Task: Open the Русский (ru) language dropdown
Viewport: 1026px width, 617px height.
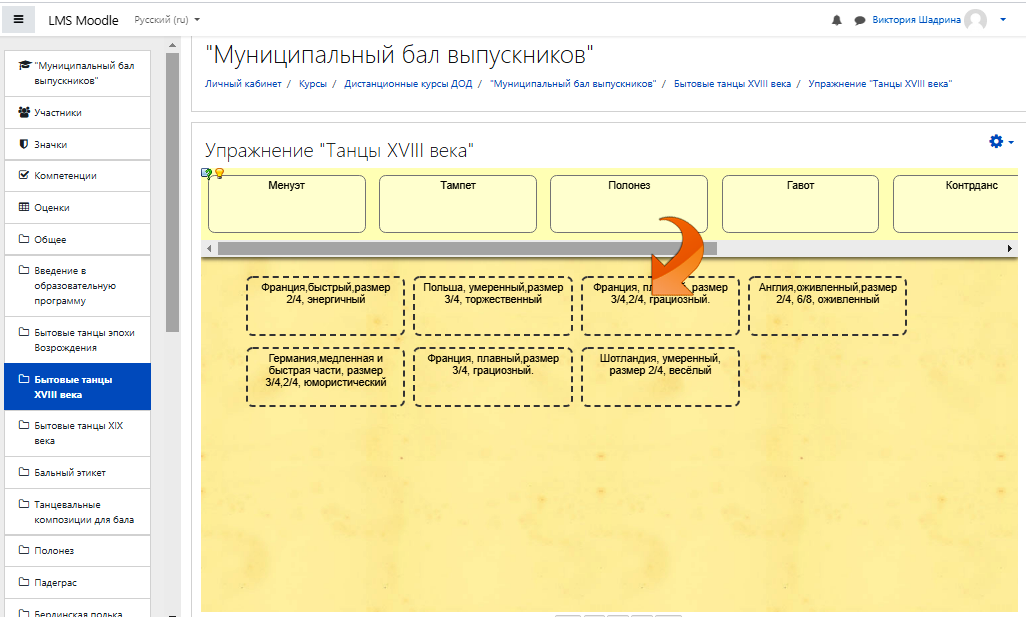Action: pyautogui.click(x=167, y=20)
